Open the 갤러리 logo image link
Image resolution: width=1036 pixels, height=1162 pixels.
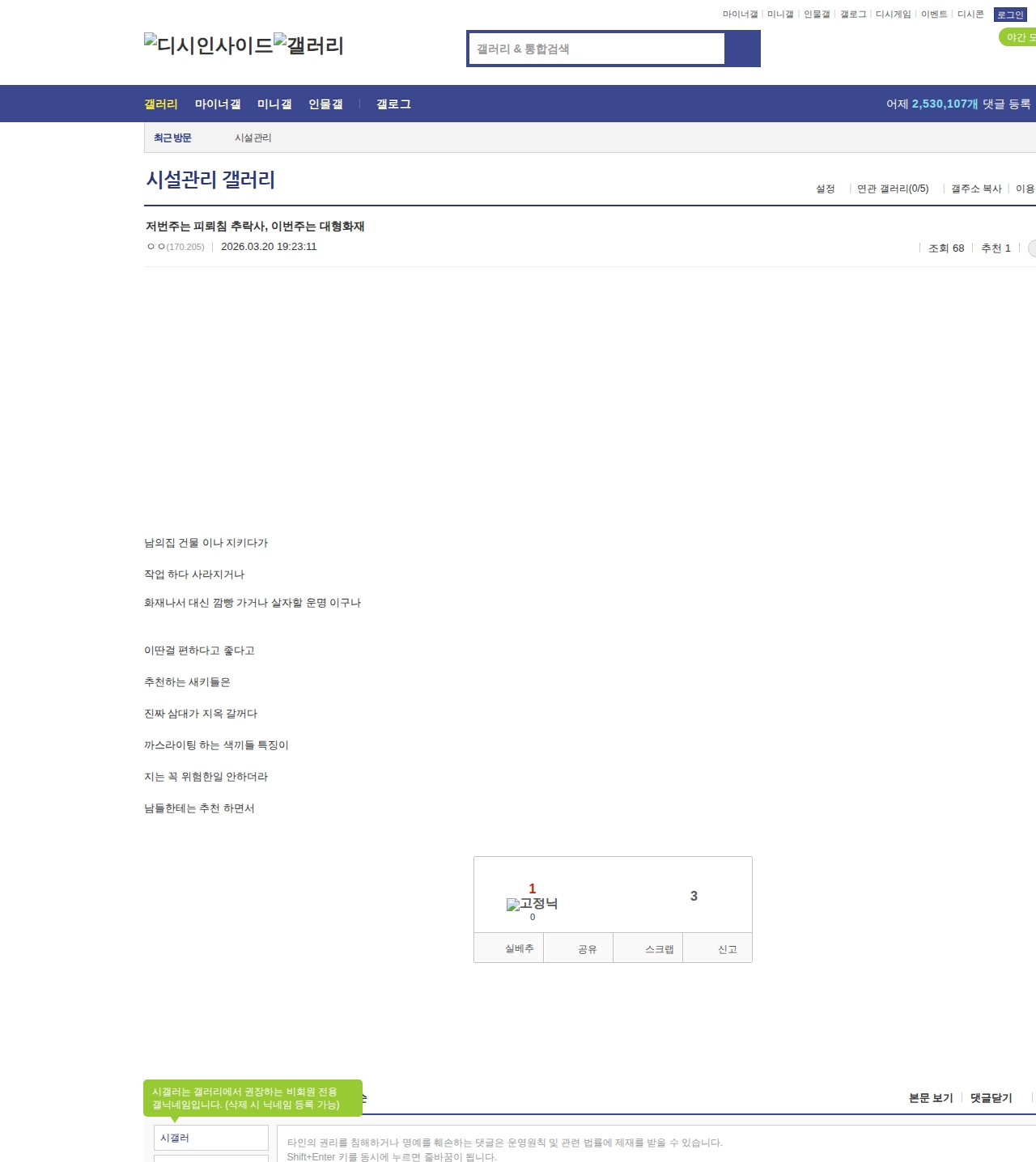click(x=308, y=45)
